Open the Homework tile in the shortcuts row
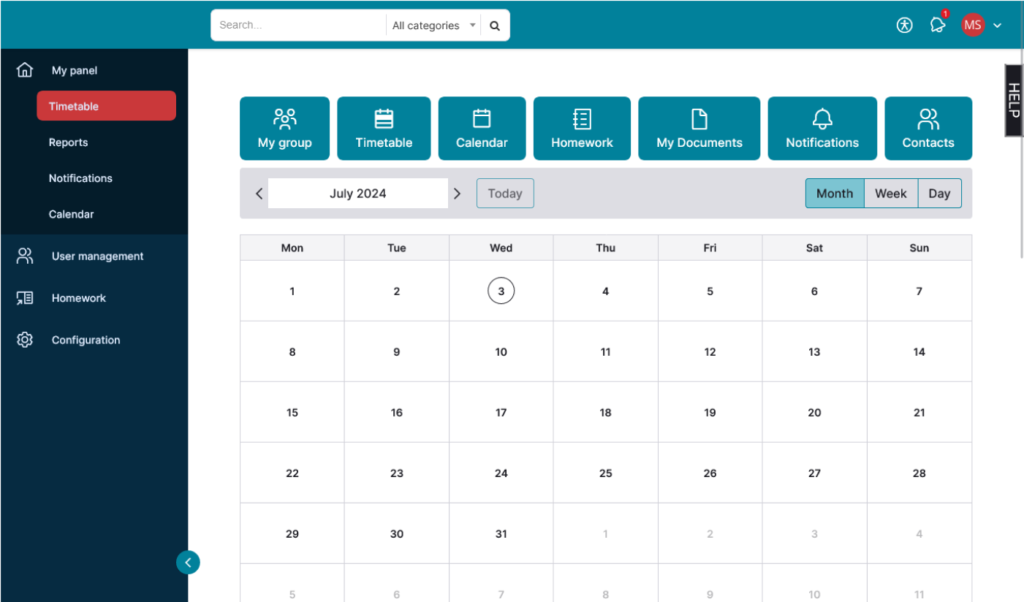Screen dimensions: 1024x602 point(582,129)
